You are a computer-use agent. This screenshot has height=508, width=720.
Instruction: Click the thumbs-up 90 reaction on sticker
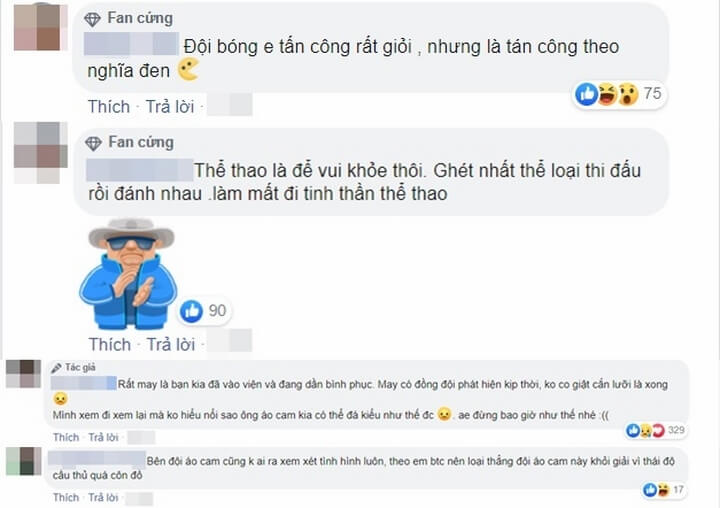click(204, 311)
